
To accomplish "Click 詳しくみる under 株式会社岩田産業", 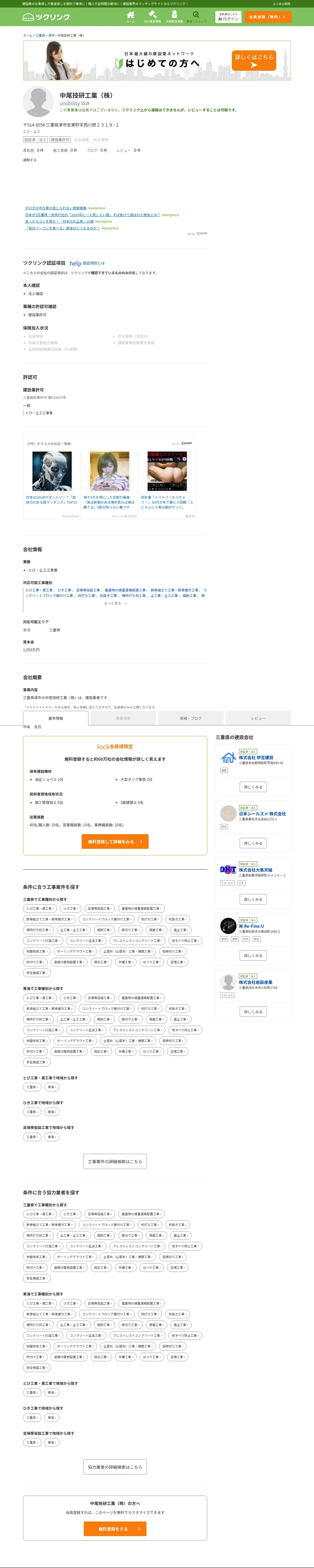I will point(253,1012).
